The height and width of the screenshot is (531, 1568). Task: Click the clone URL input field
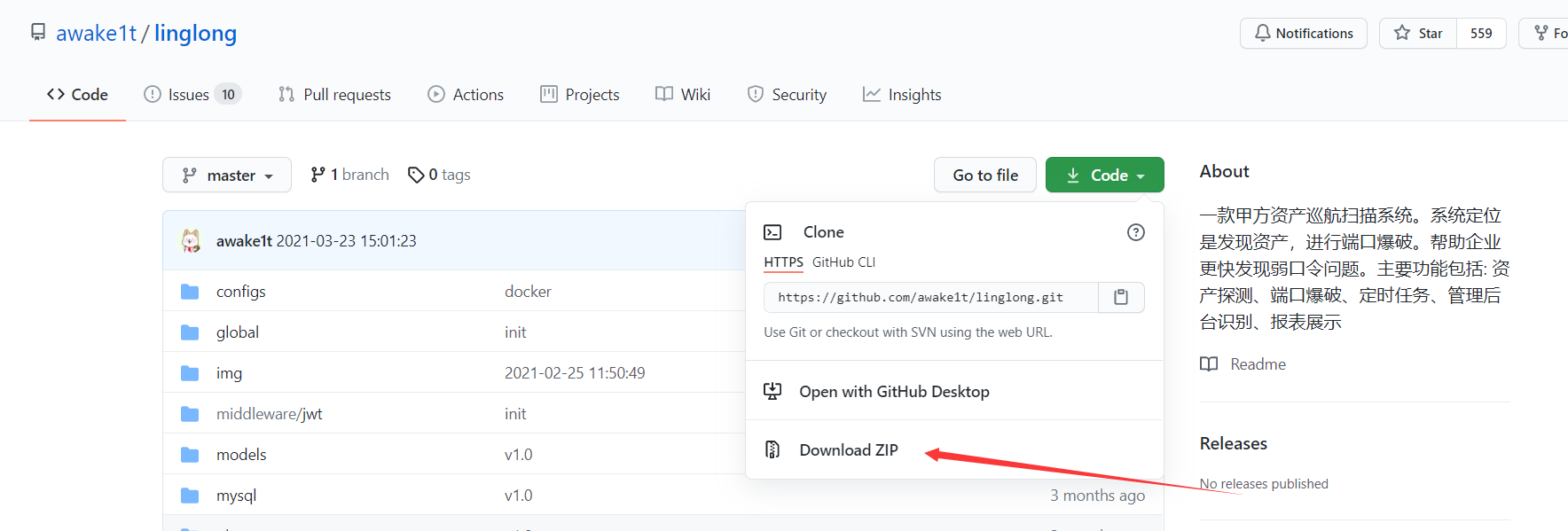point(930,297)
